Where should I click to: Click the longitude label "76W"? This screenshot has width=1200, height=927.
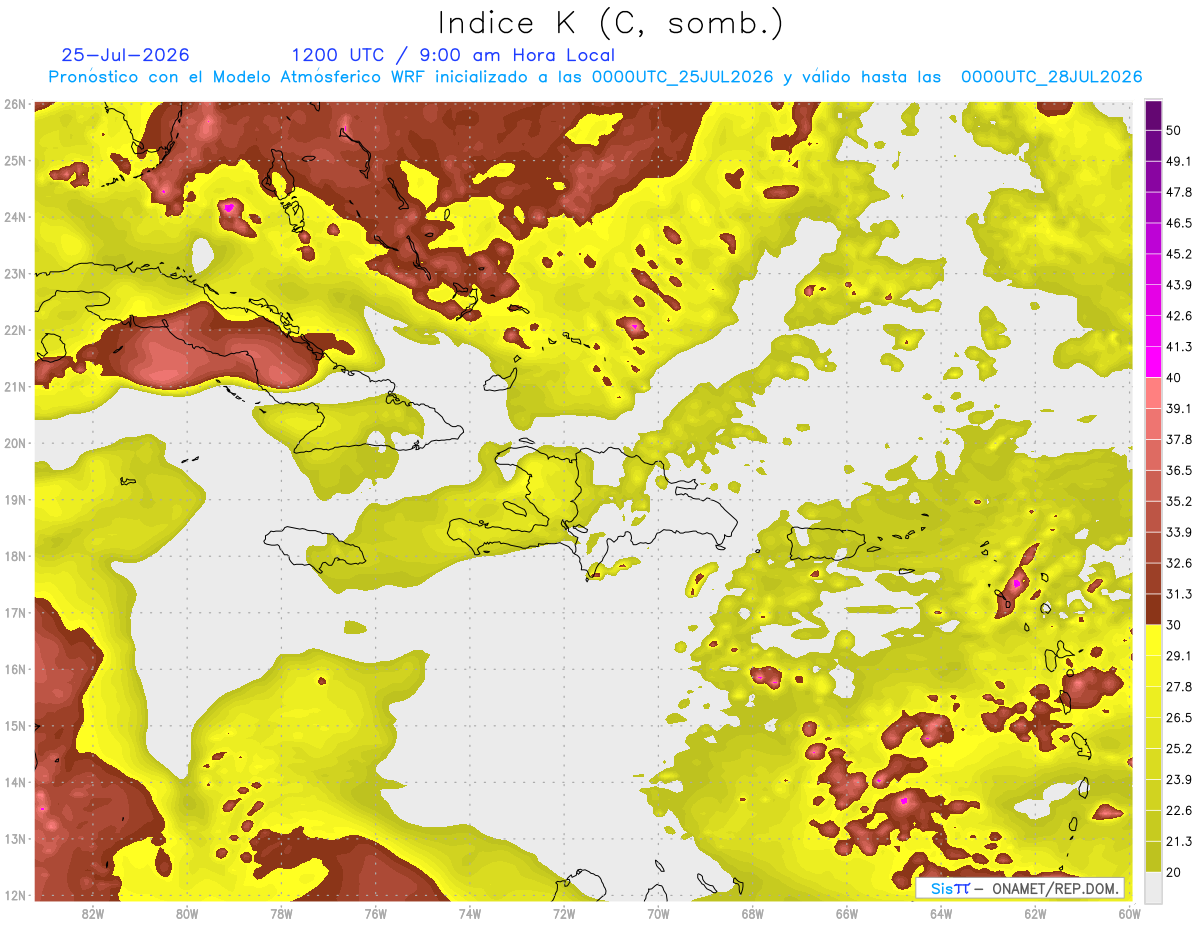(375, 913)
